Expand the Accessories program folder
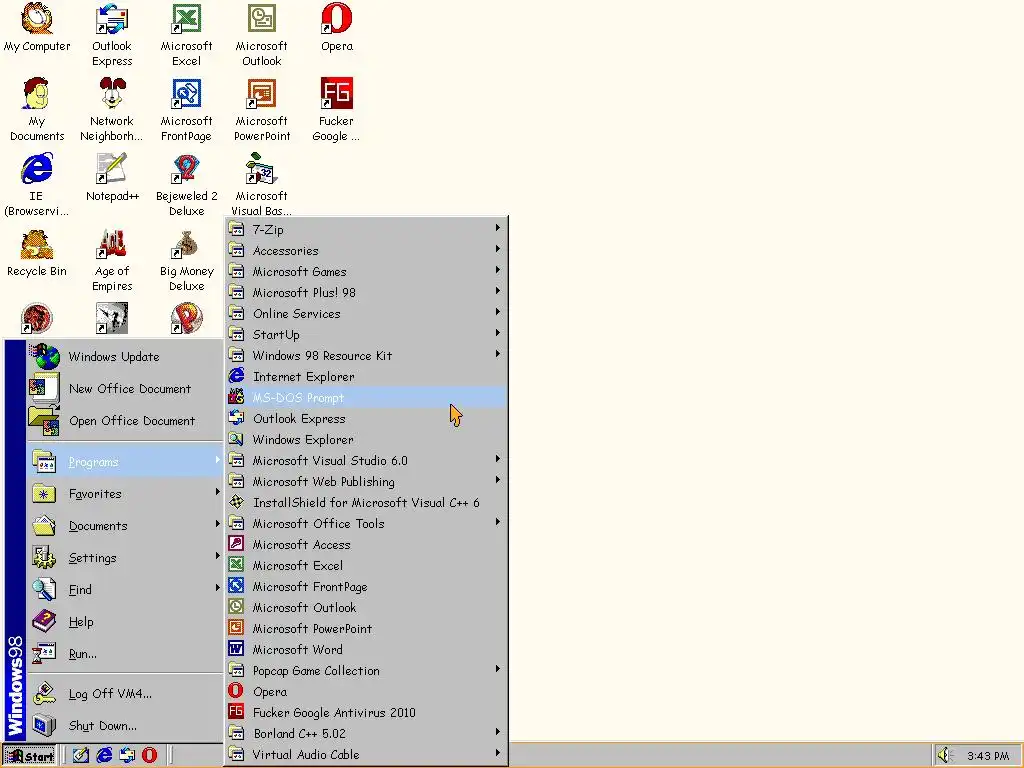 (366, 251)
